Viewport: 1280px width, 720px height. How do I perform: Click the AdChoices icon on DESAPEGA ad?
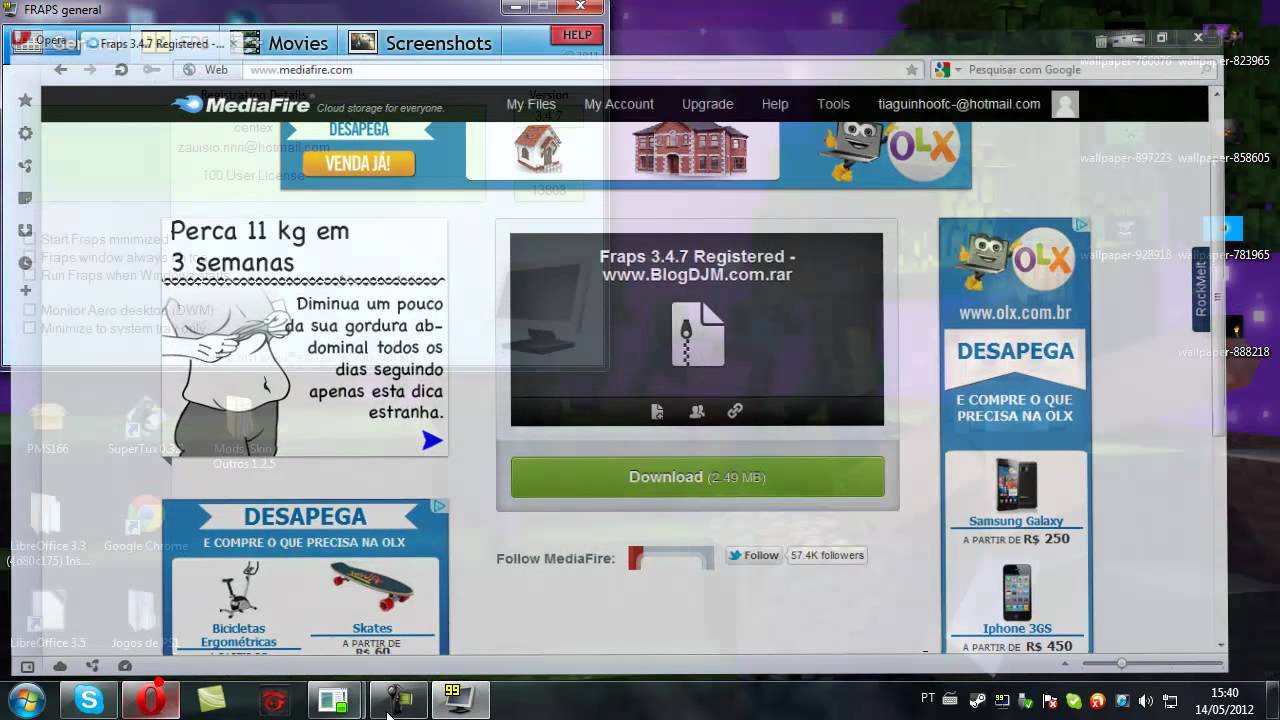[438, 506]
